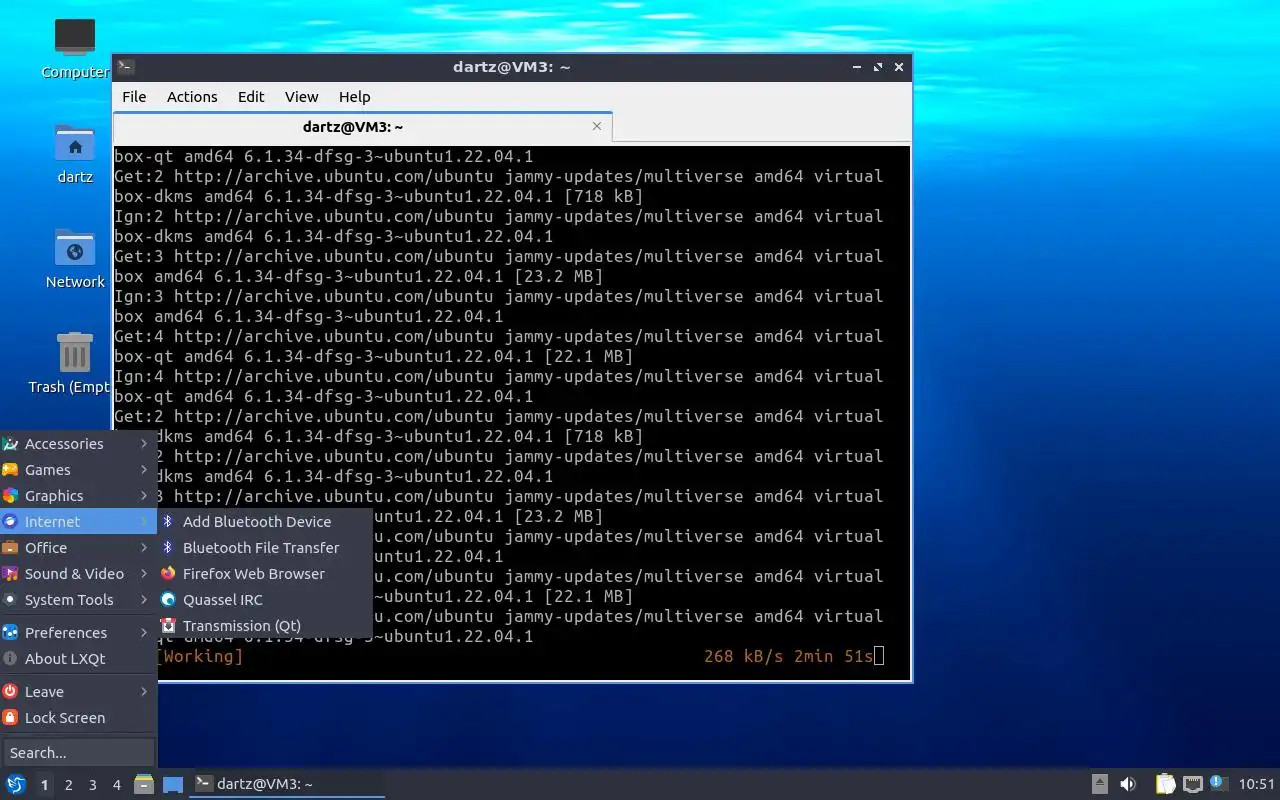Click the Lock Screen padlock icon
Viewport: 1280px width, 800px height.
[10, 718]
